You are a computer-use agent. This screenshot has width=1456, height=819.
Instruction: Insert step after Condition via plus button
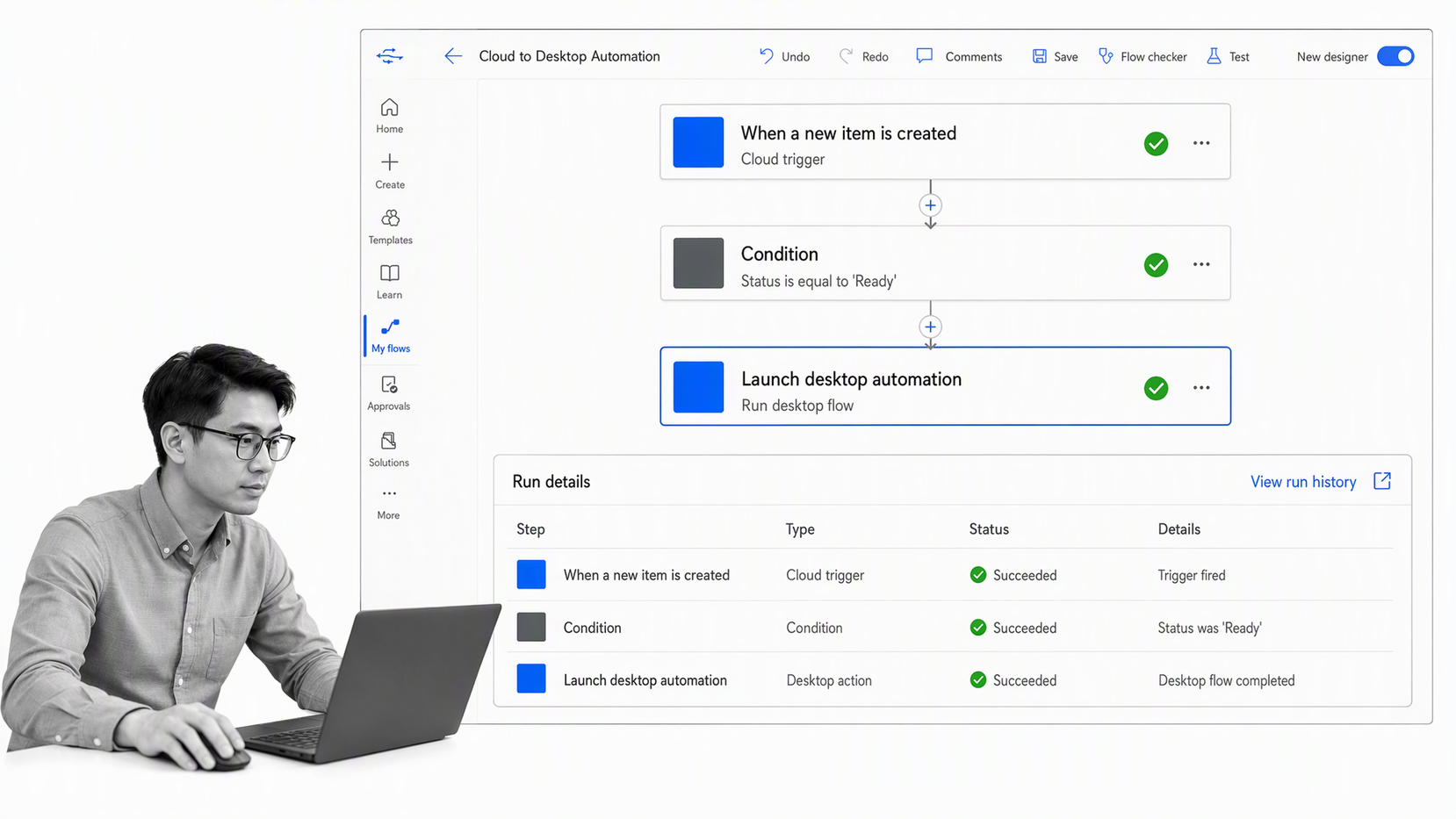point(930,327)
